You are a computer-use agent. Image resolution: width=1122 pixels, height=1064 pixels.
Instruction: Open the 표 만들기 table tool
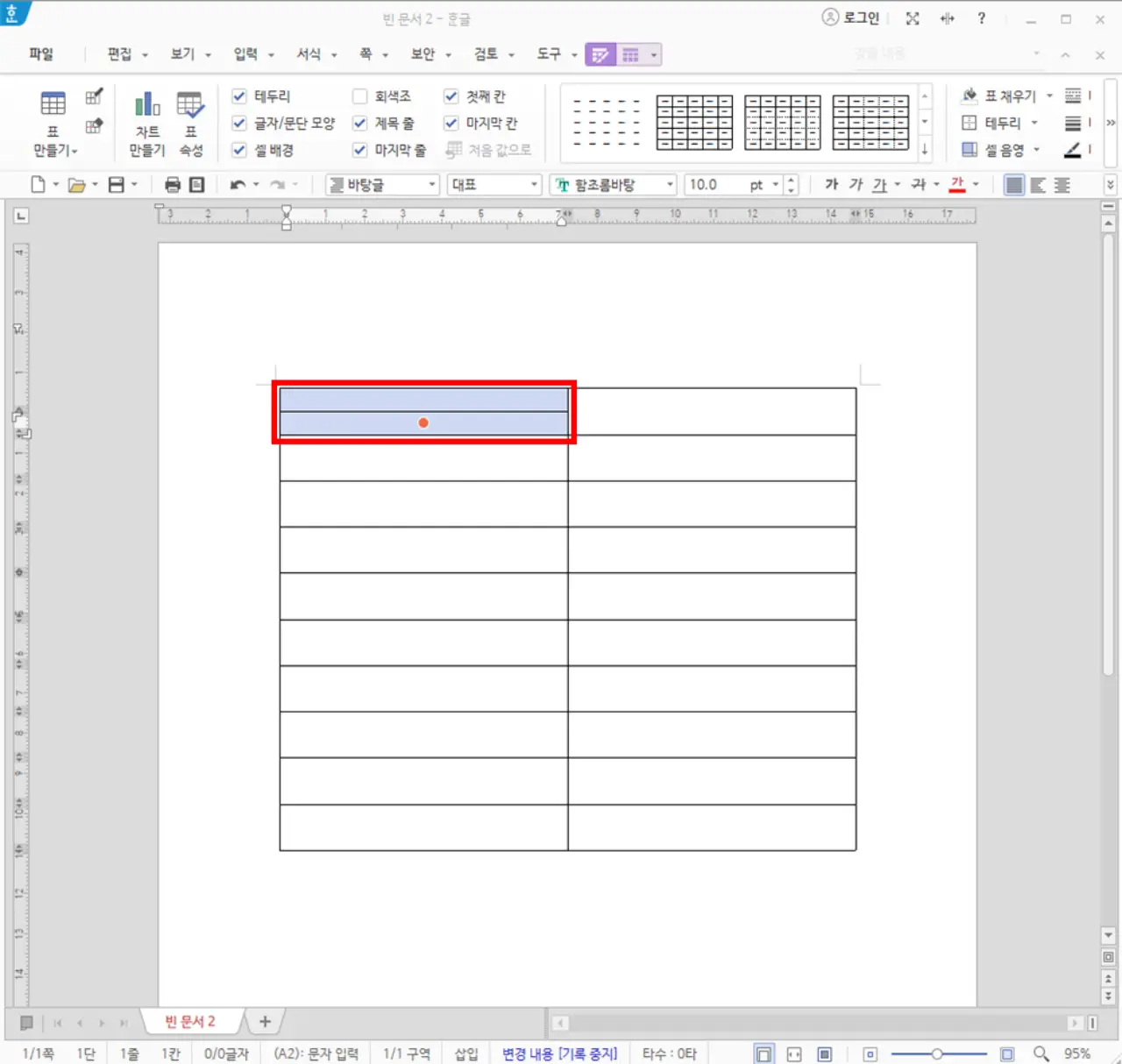(53, 123)
